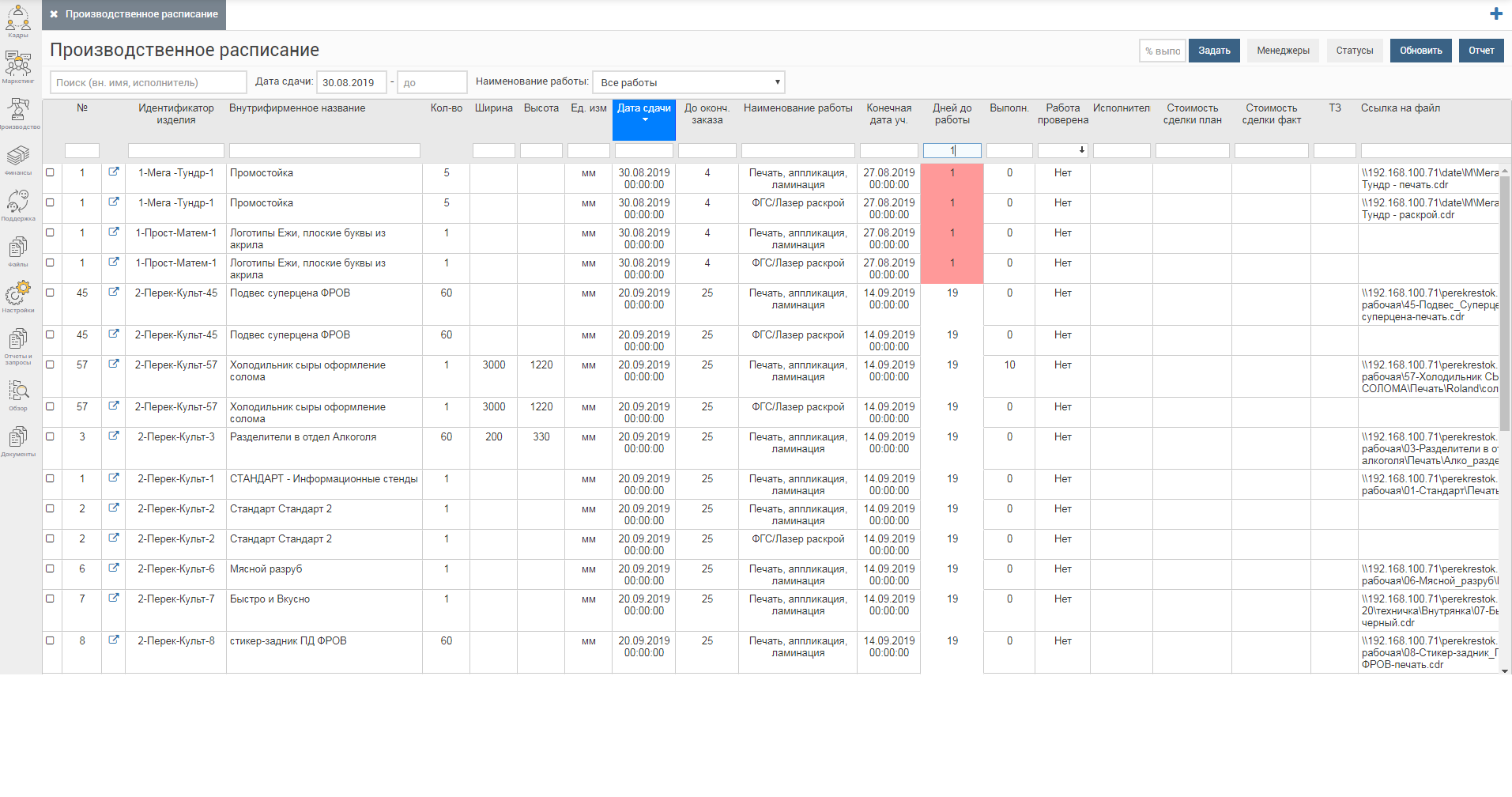Sort by the Дата сдачи column header

643,109
